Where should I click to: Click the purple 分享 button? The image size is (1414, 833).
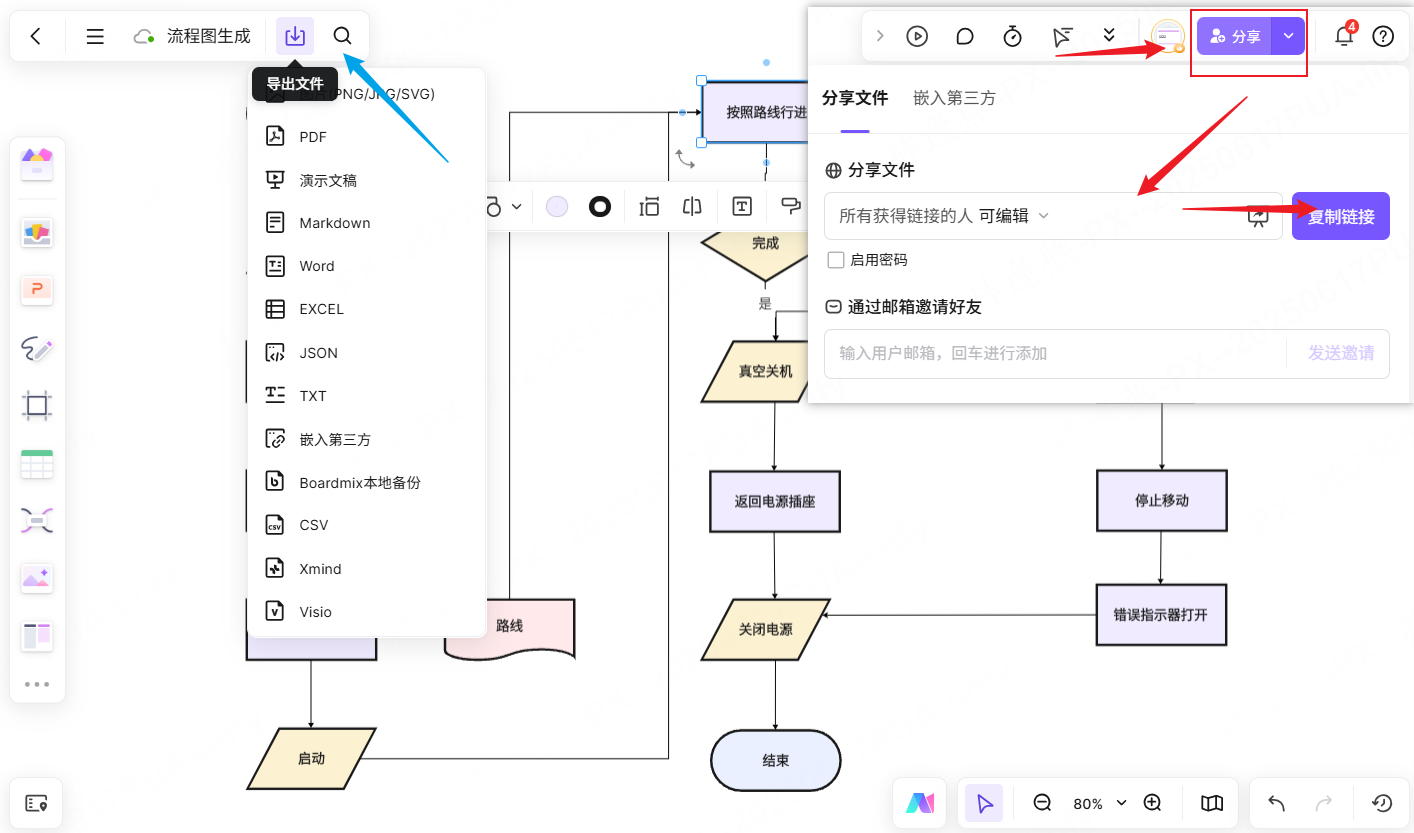coord(1235,36)
